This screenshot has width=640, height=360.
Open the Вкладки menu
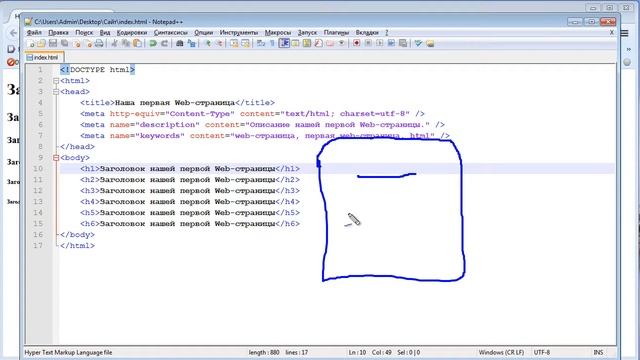367,32
